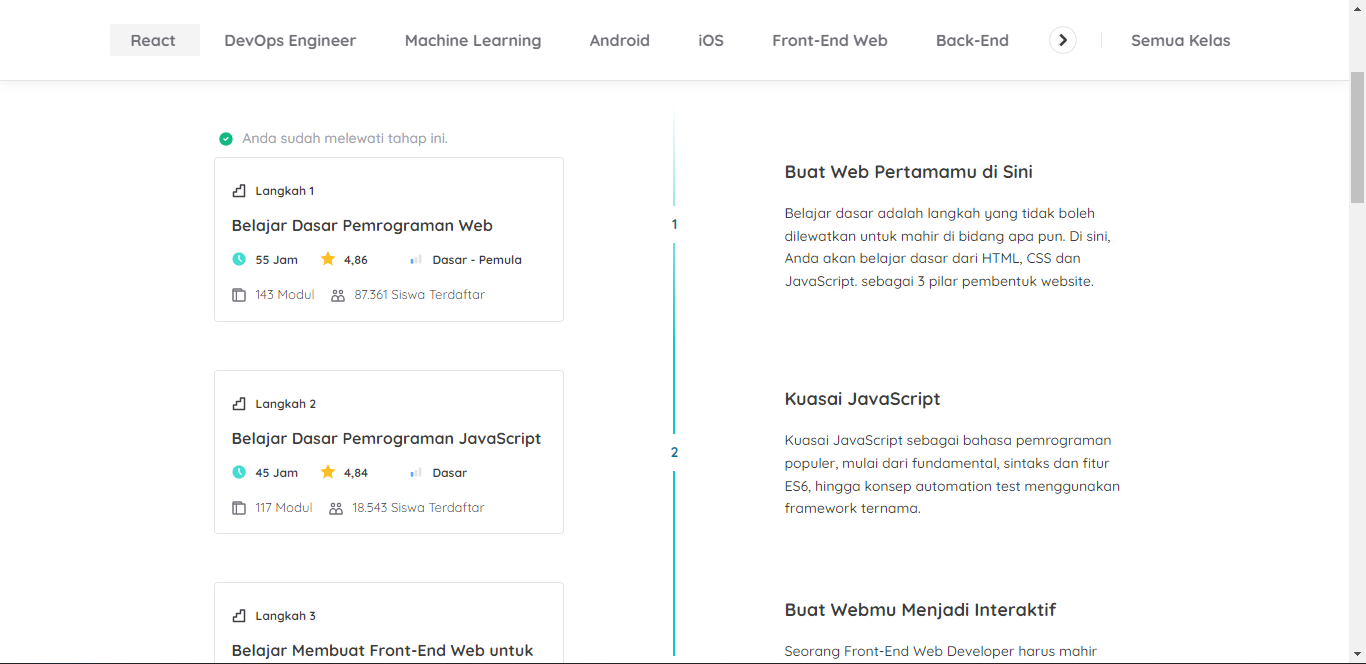Open the Semua Kelas link
Screen dimensions: 1366x664
pyautogui.click(x=1181, y=41)
